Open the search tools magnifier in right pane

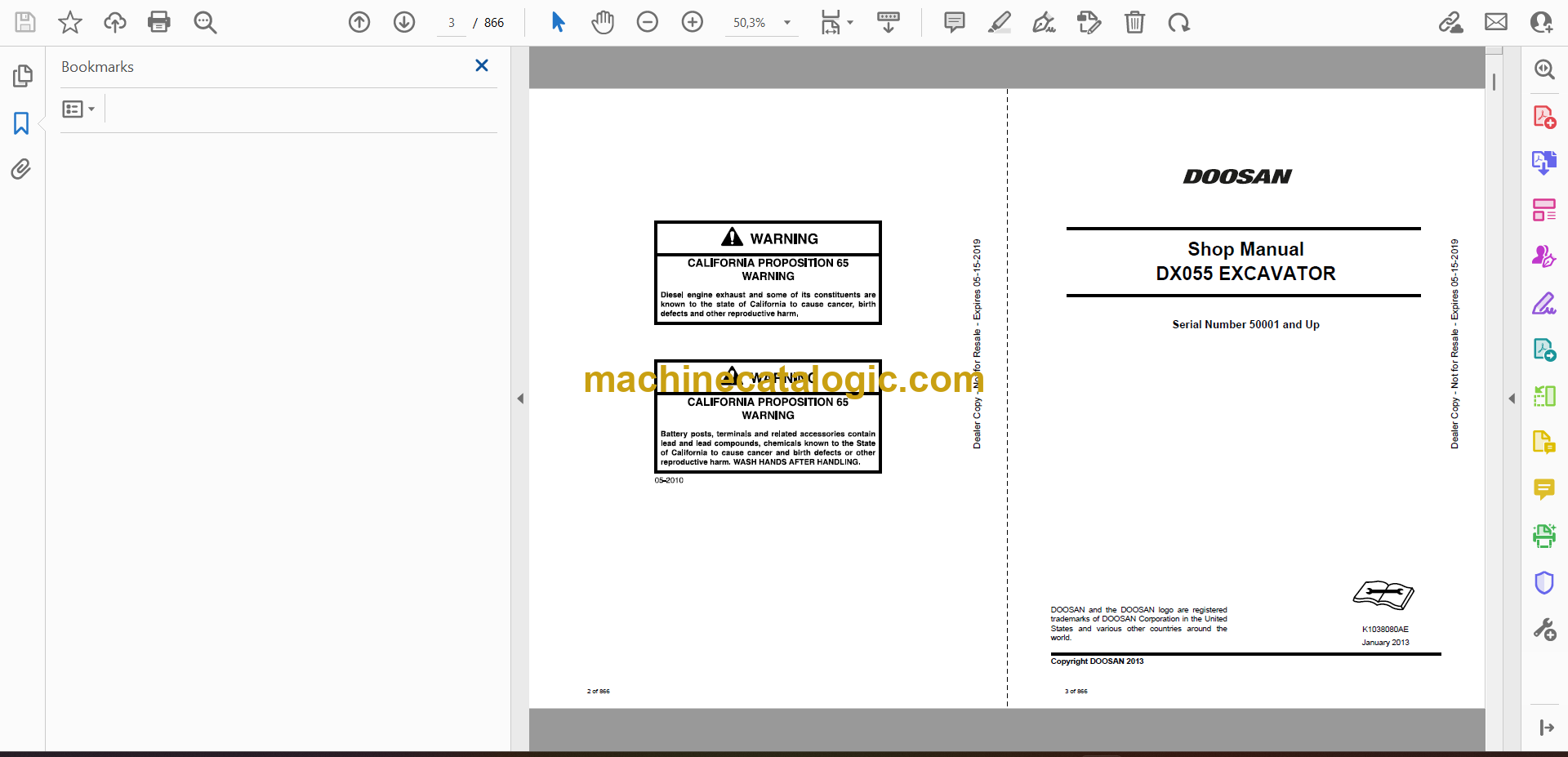pos(1544,69)
